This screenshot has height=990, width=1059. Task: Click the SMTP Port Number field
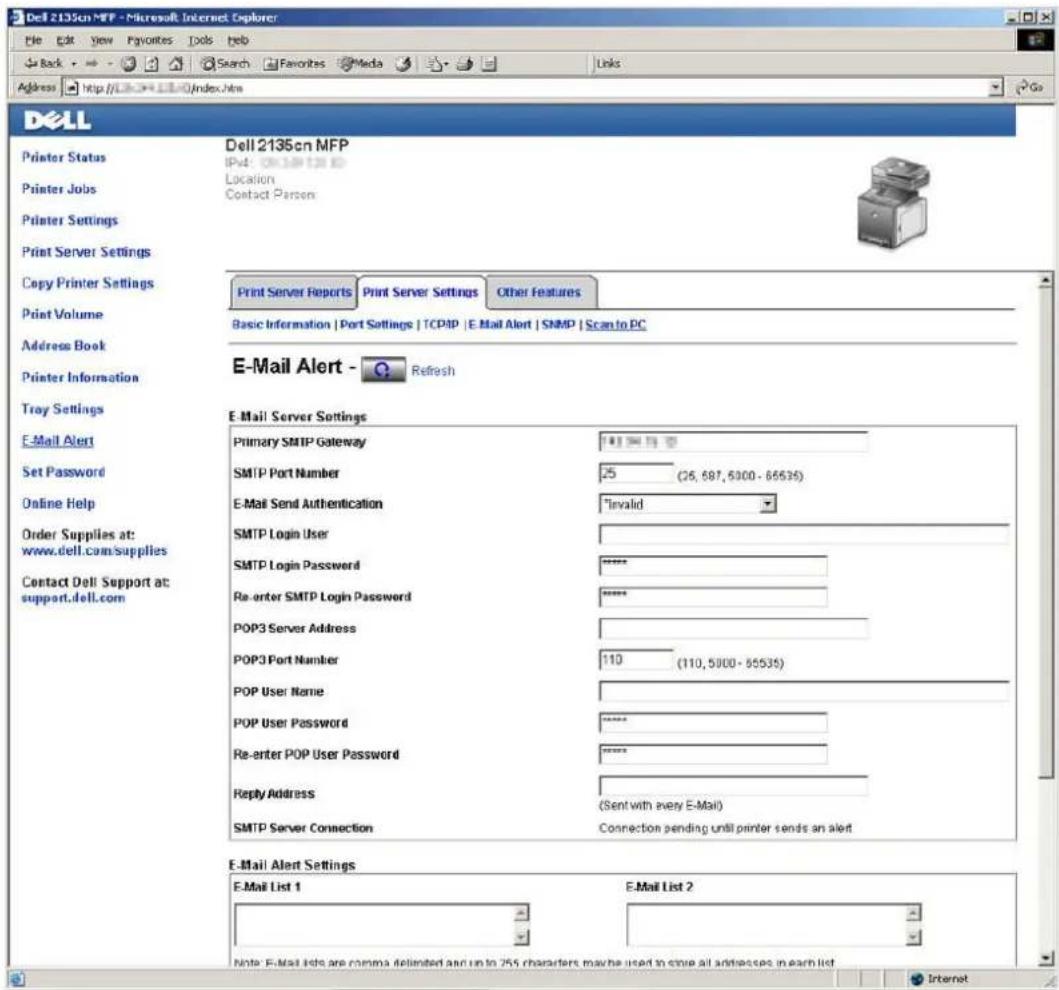click(x=636, y=473)
